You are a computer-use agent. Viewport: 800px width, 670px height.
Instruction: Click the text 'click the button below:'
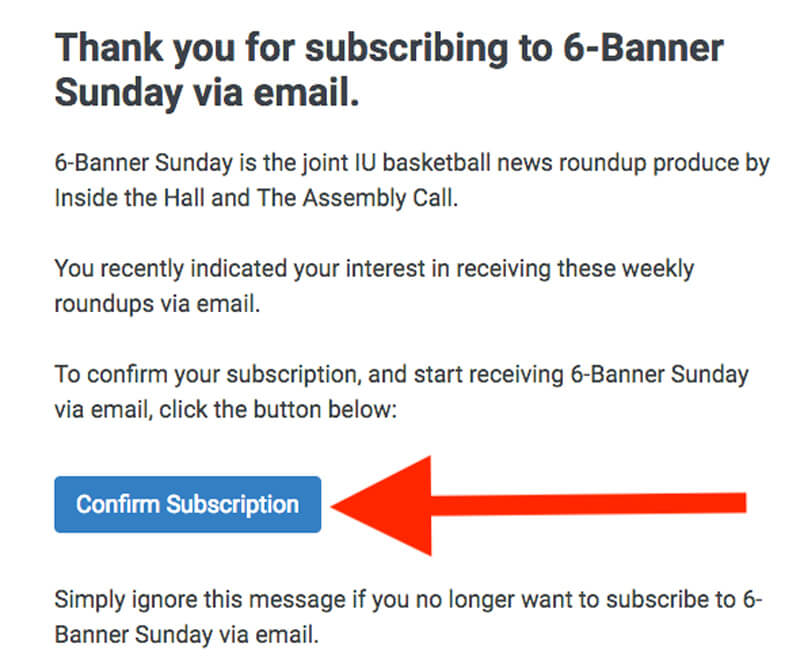pos(278,410)
